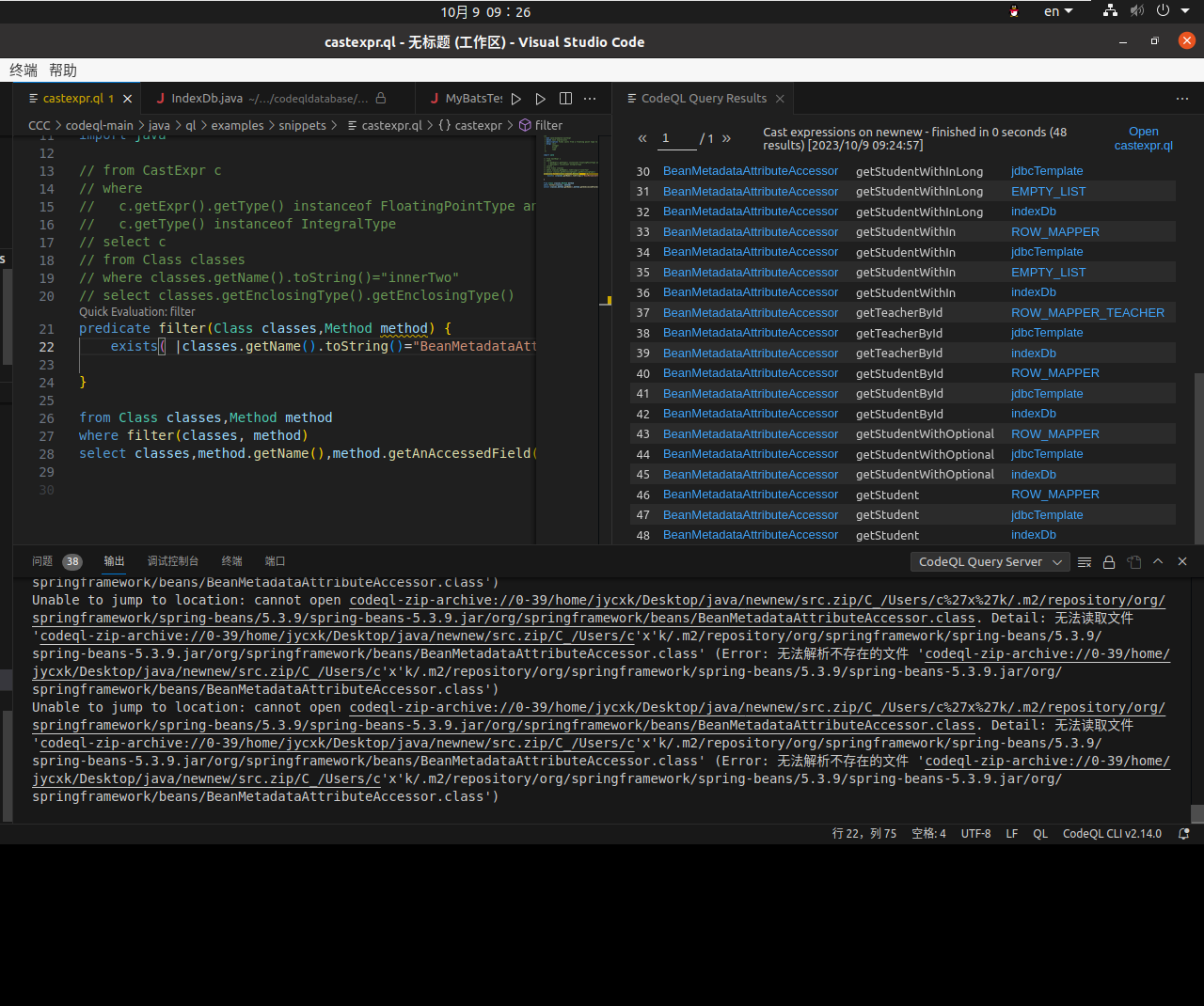Clear the output panel
This screenshot has height=1006, width=1204.
tap(1085, 562)
